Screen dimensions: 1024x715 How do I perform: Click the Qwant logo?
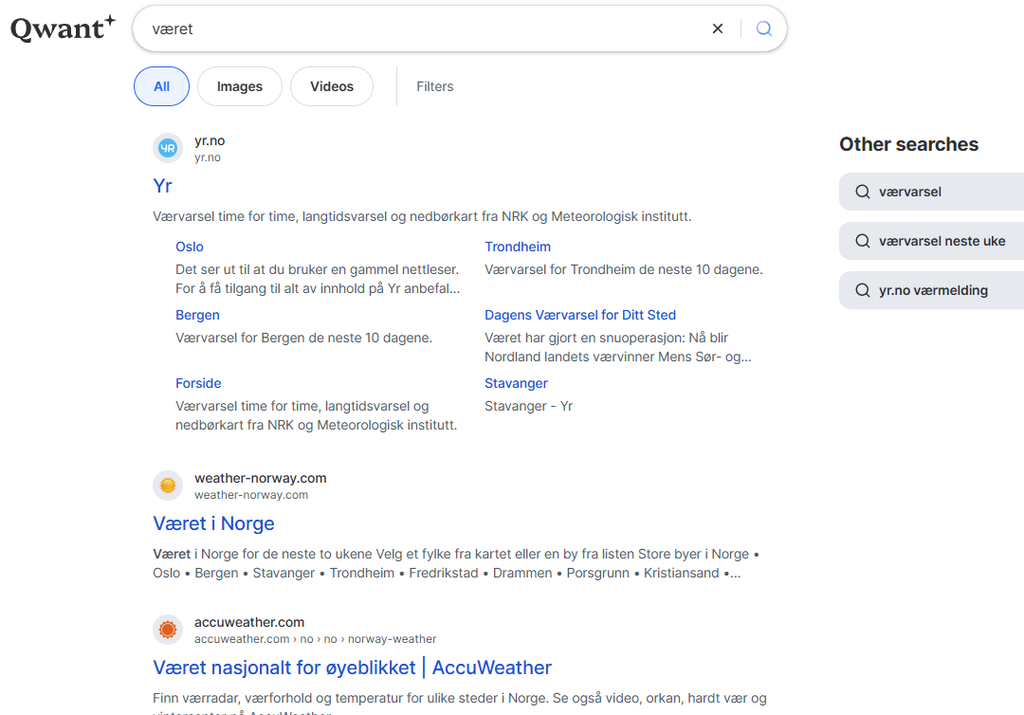coord(63,28)
